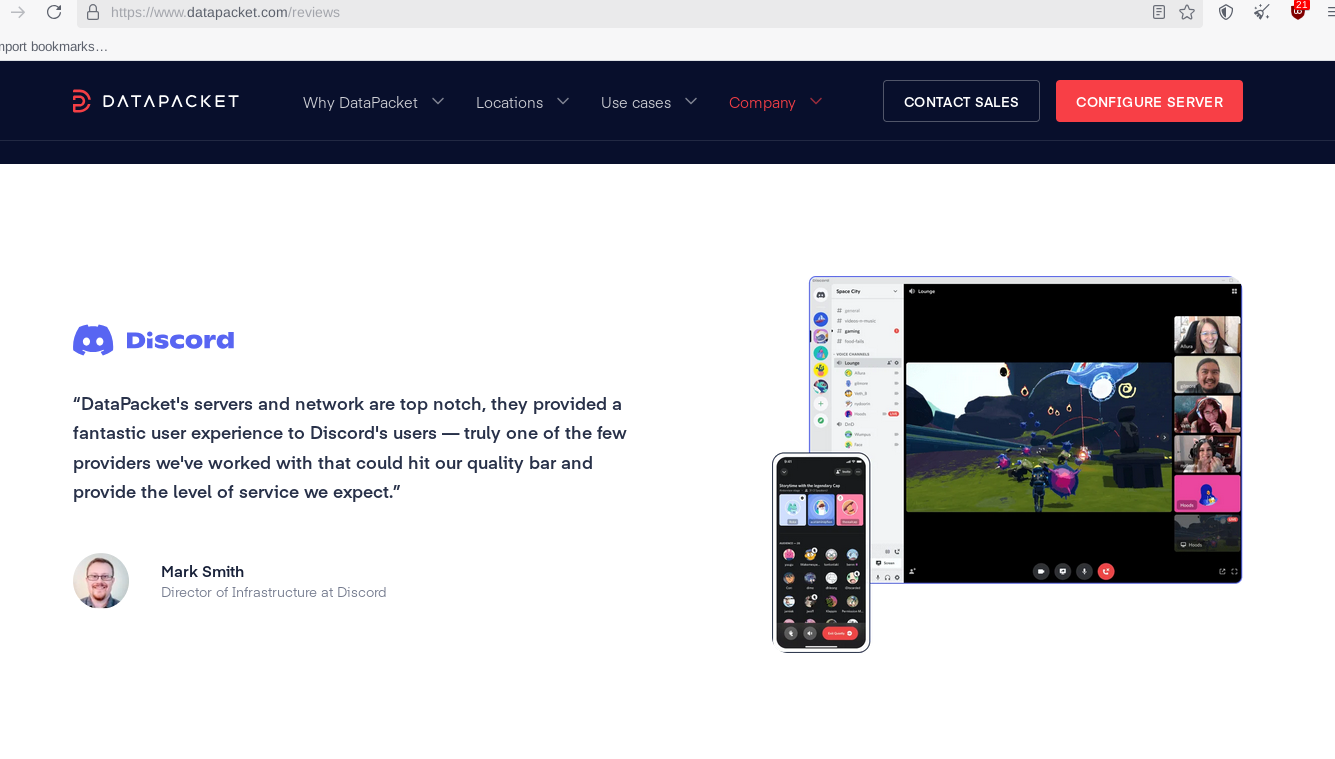
Task: Open the Company menu
Action: pyautogui.click(x=762, y=102)
